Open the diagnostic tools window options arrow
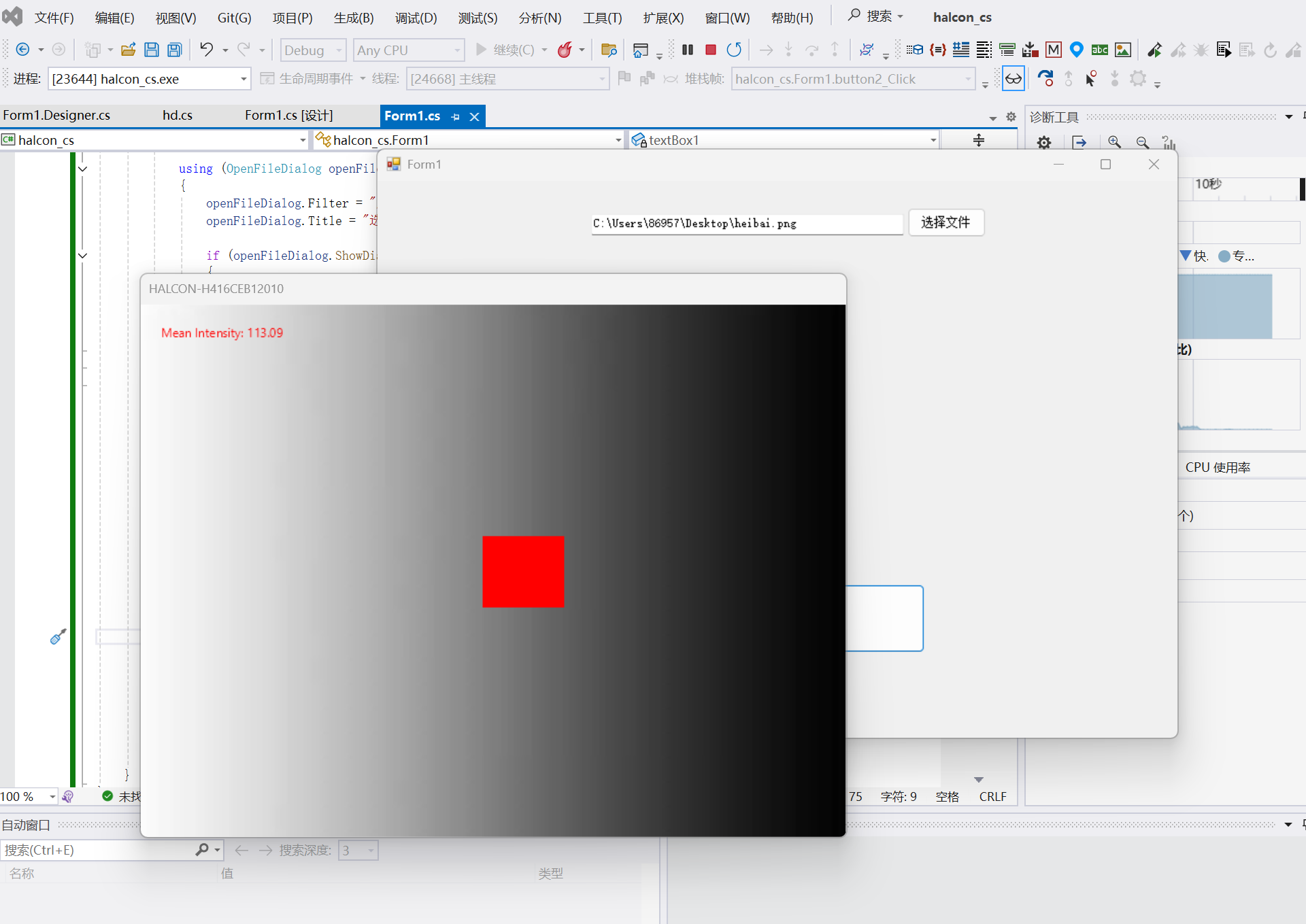The image size is (1306, 924). [x=1288, y=117]
